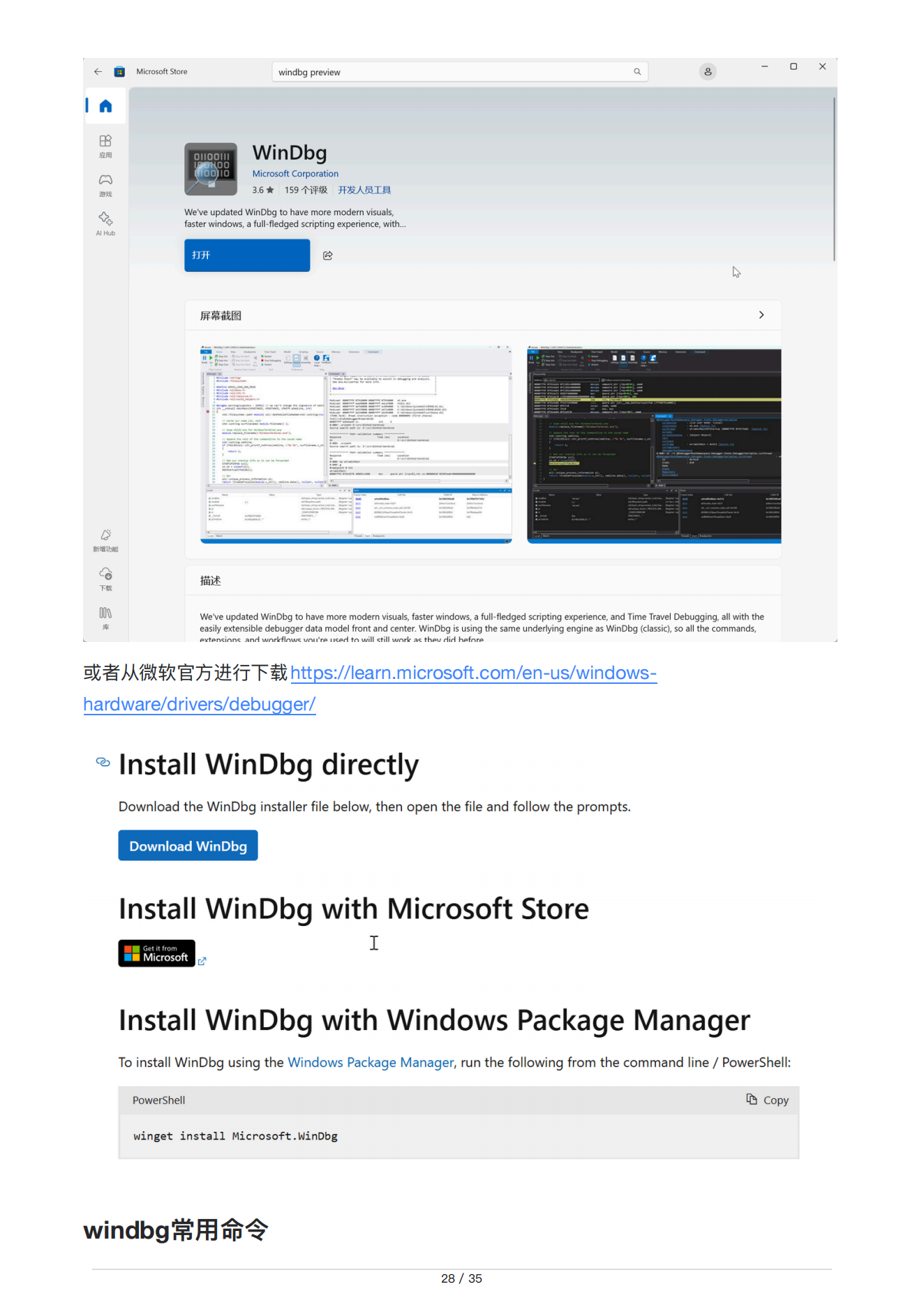Open the 游戏 (Games) sidebar section
924x1307 pixels.
click(105, 186)
